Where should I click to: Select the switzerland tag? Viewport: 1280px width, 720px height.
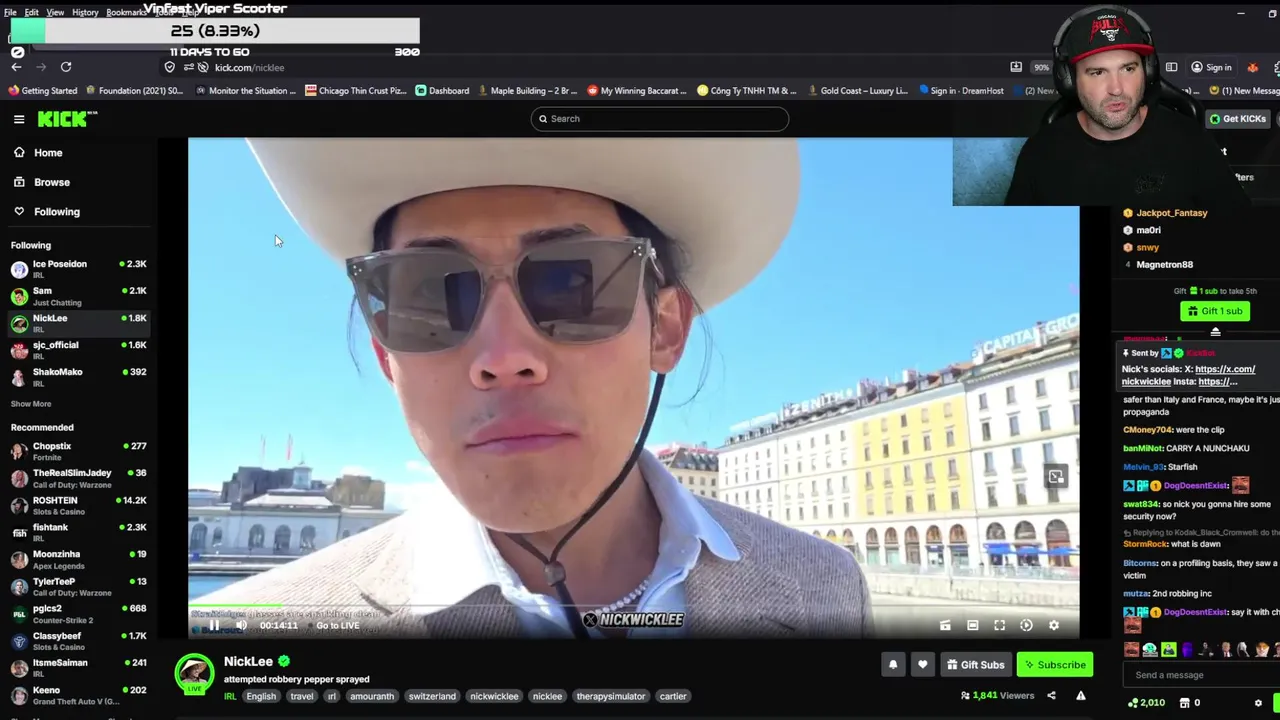[x=432, y=696]
